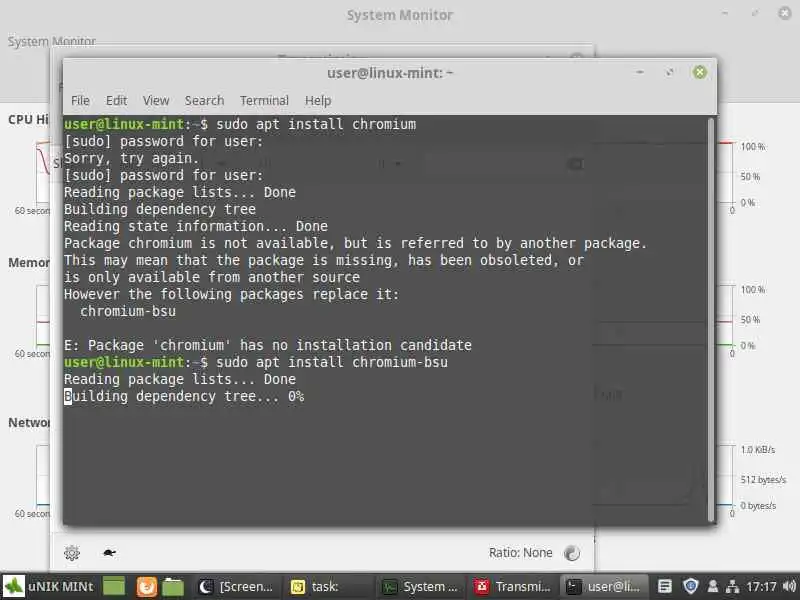Open the notes tray icon
The image size is (800, 600).
point(664,587)
